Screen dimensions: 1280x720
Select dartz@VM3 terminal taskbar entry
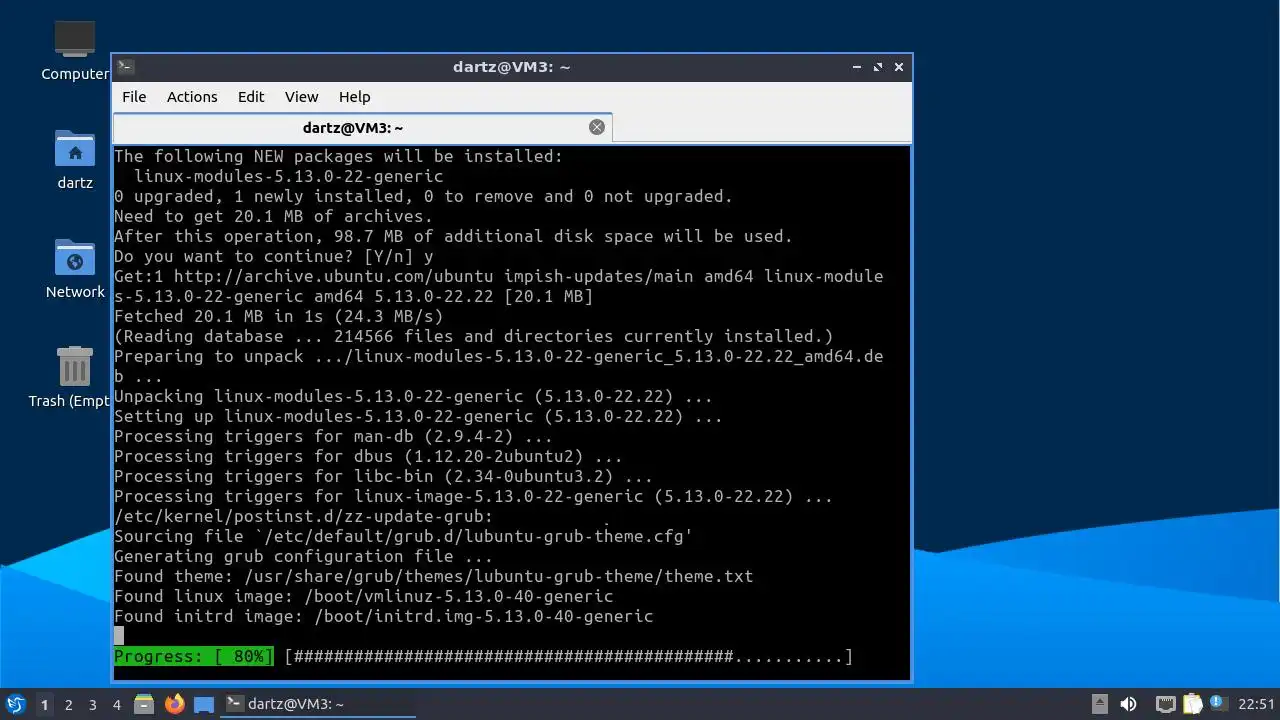(x=318, y=704)
